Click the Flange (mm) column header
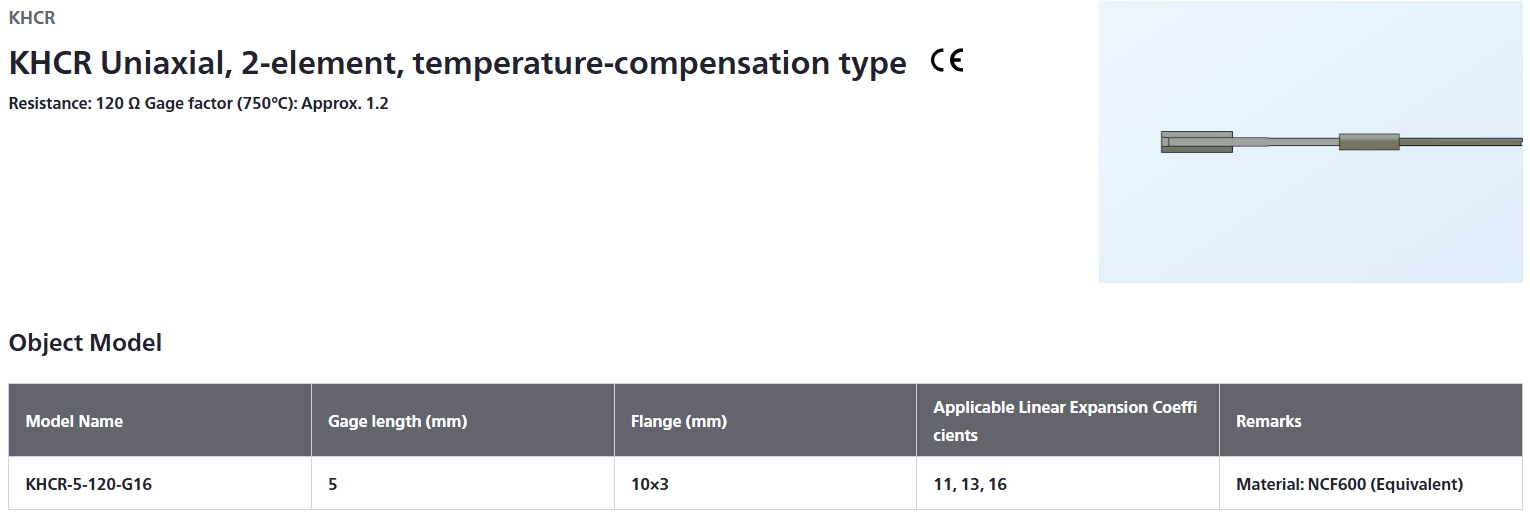Image resolution: width=1530 pixels, height=517 pixels. pos(765,421)
